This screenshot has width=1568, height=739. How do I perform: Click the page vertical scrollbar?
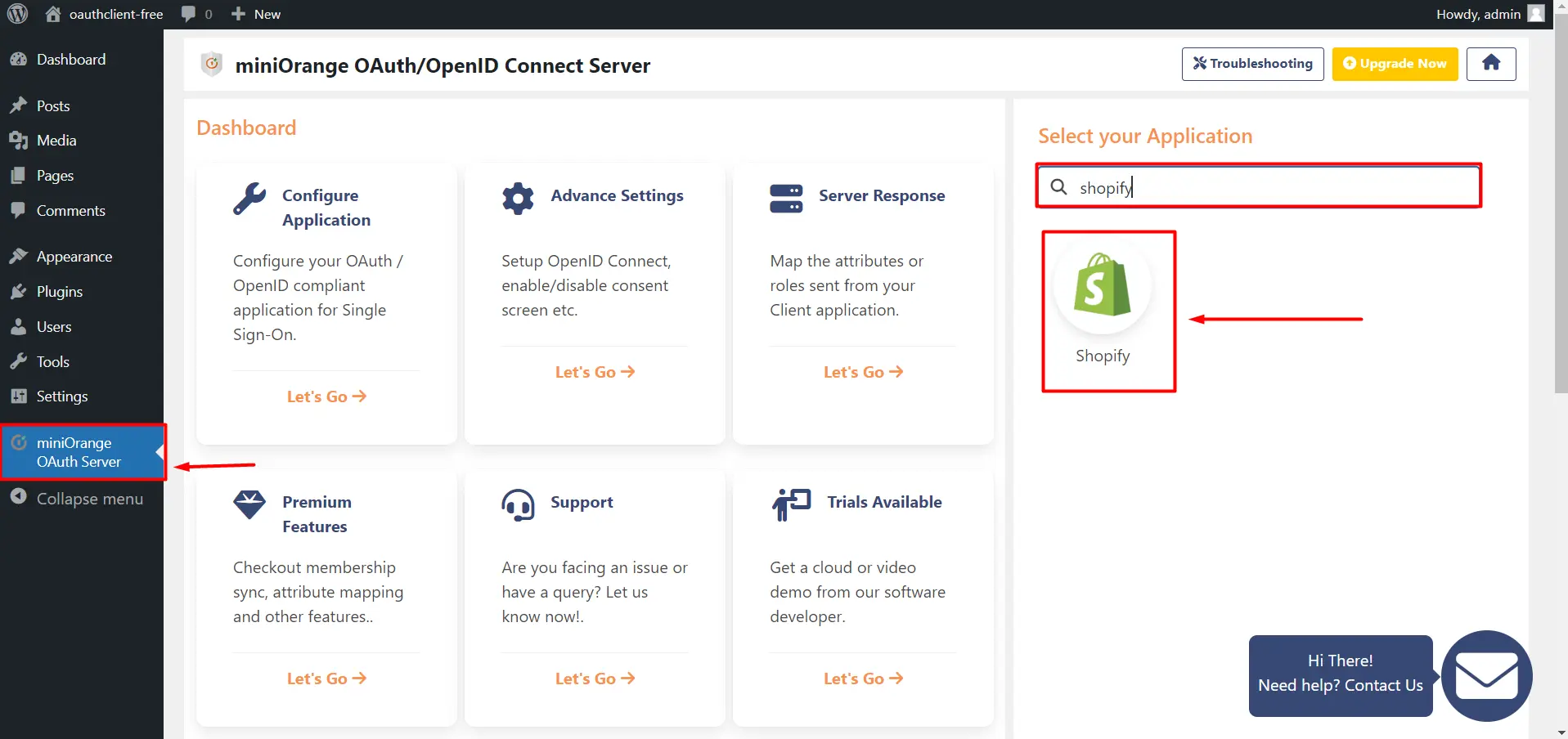pyautogui.click(x=1561, y=204)
